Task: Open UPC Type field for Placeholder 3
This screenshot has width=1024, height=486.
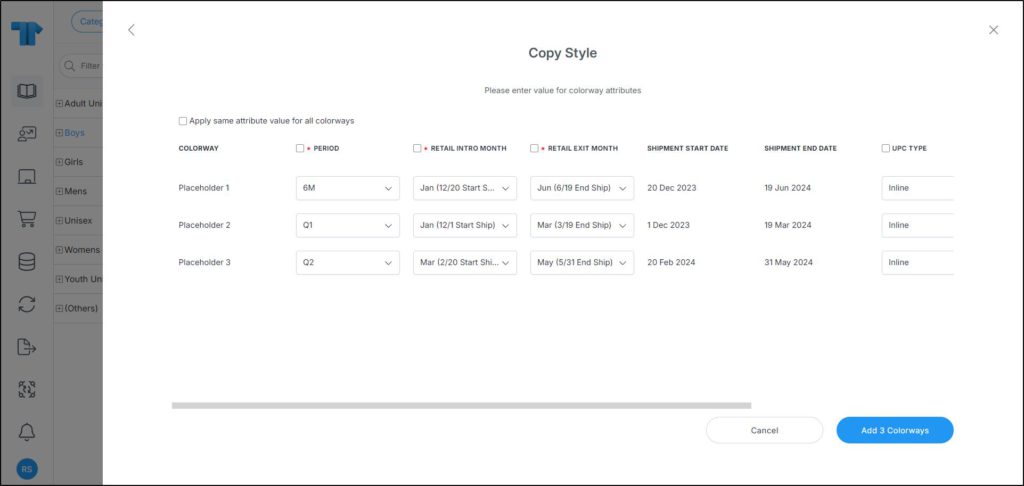Action: tap(918, 263)
